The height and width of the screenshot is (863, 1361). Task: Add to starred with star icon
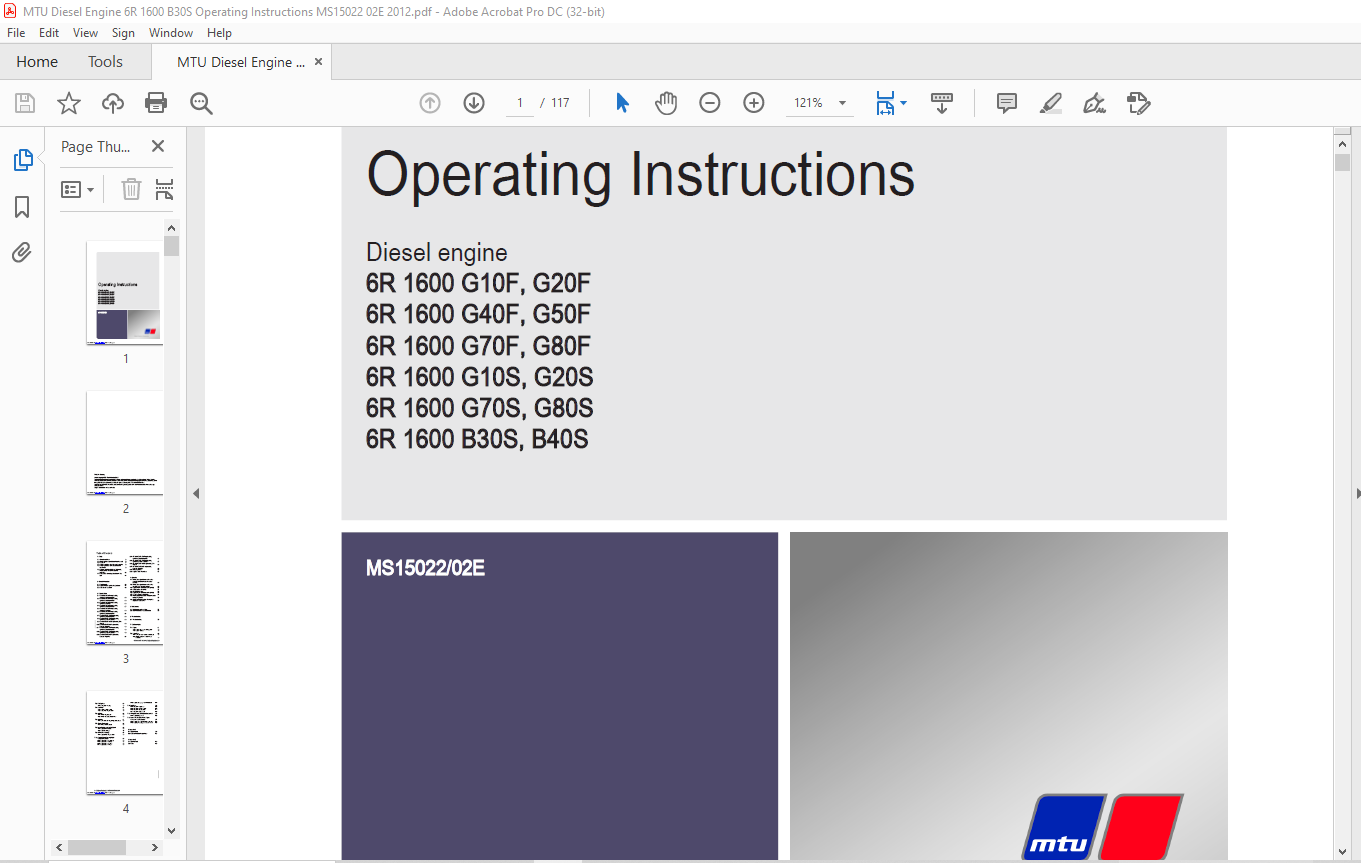(68, 103)
